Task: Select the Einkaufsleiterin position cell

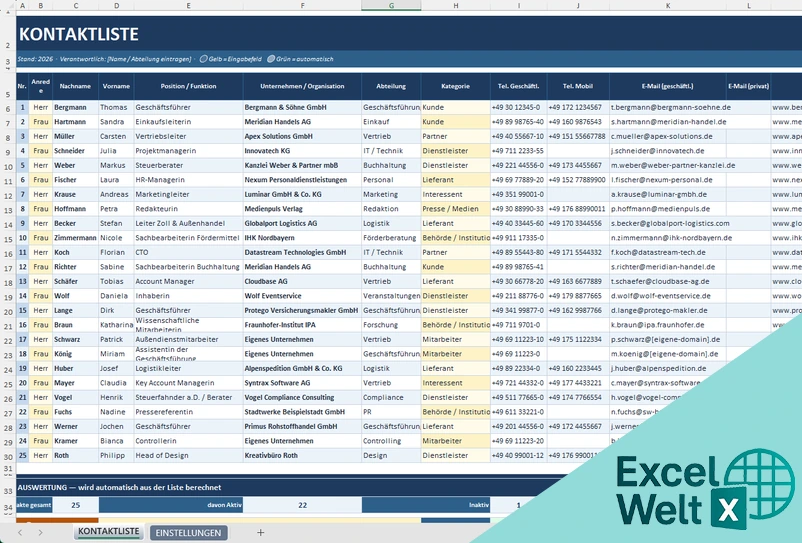Action: point(188,122)
